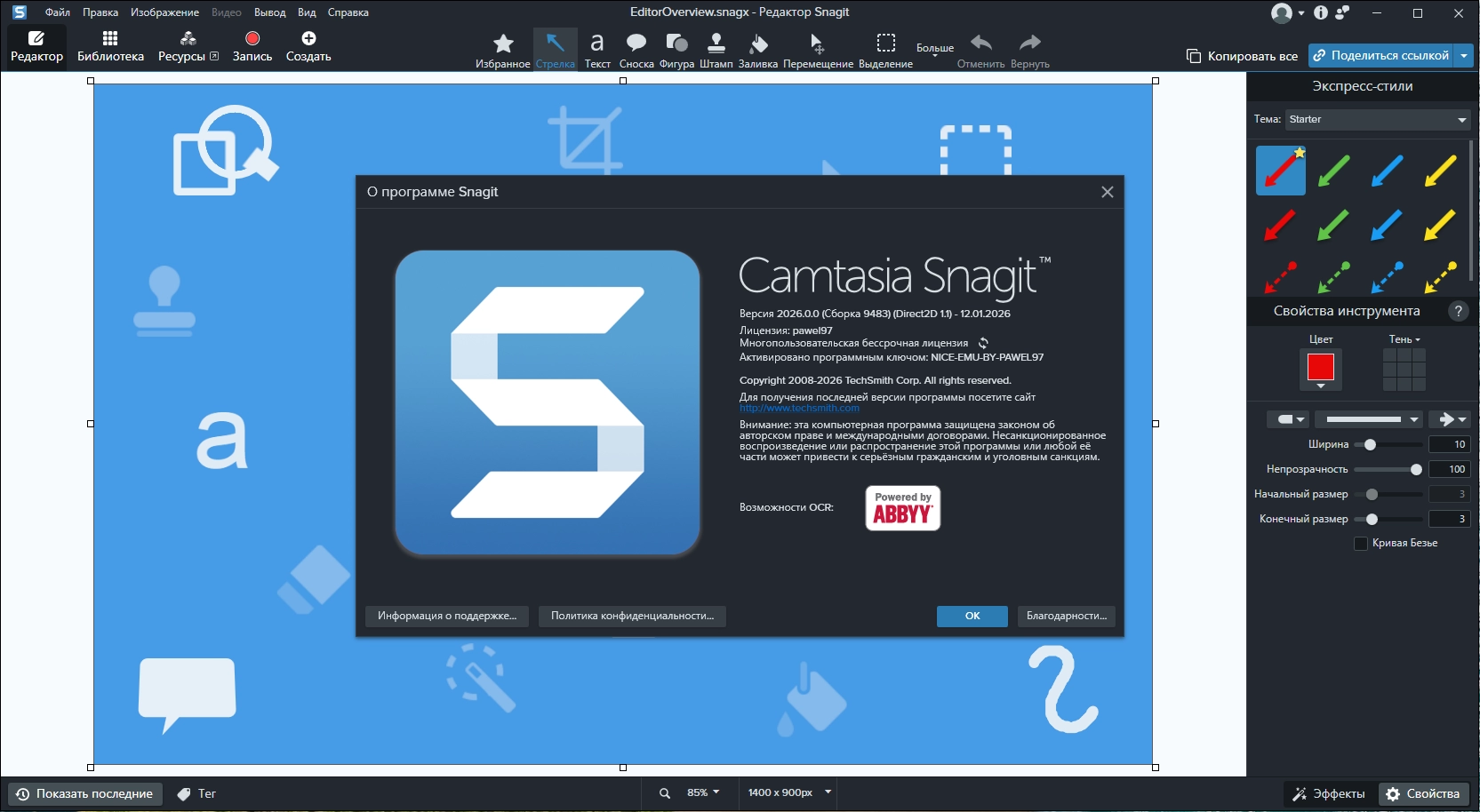The width and height of the screenshot is (1480, 812).
Task: Refresh license with the circular arrows icon
Action: 983,343
